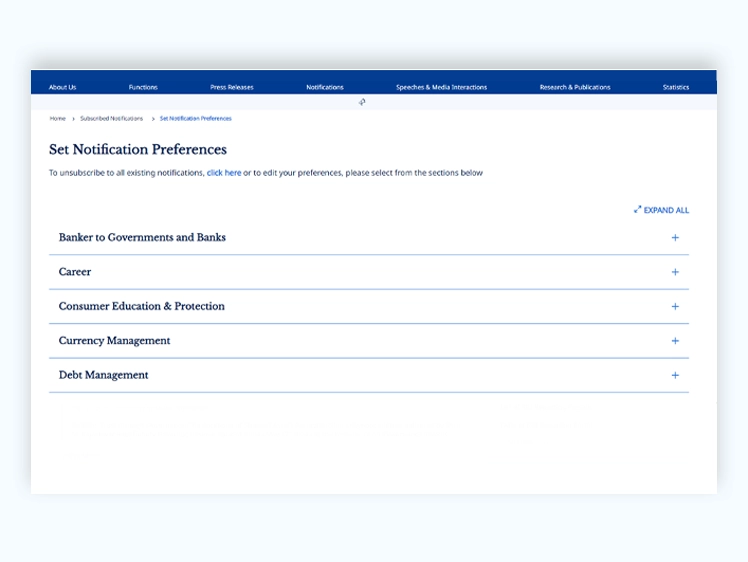The height and width of the screenshot is (562, 748).
Task: Open the Statistics menu item
Action: (x=675, y=87)
